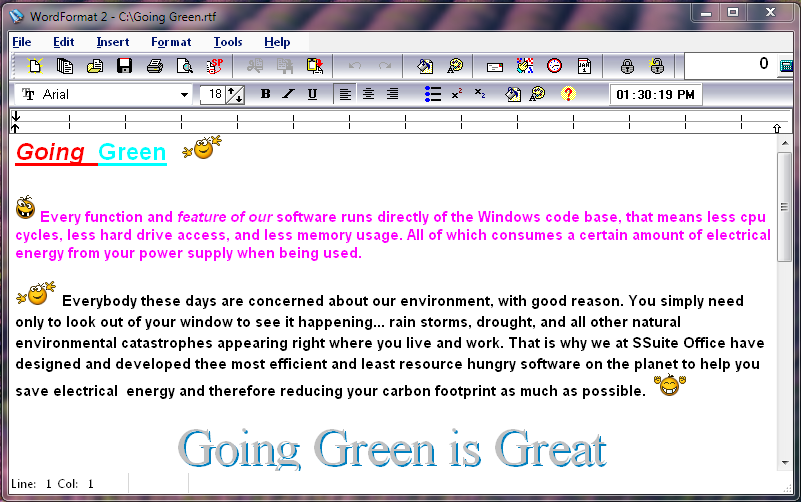Screen dimensions: 801x502
Task: Insert the date with calendar icon
Action: (584, 67)
